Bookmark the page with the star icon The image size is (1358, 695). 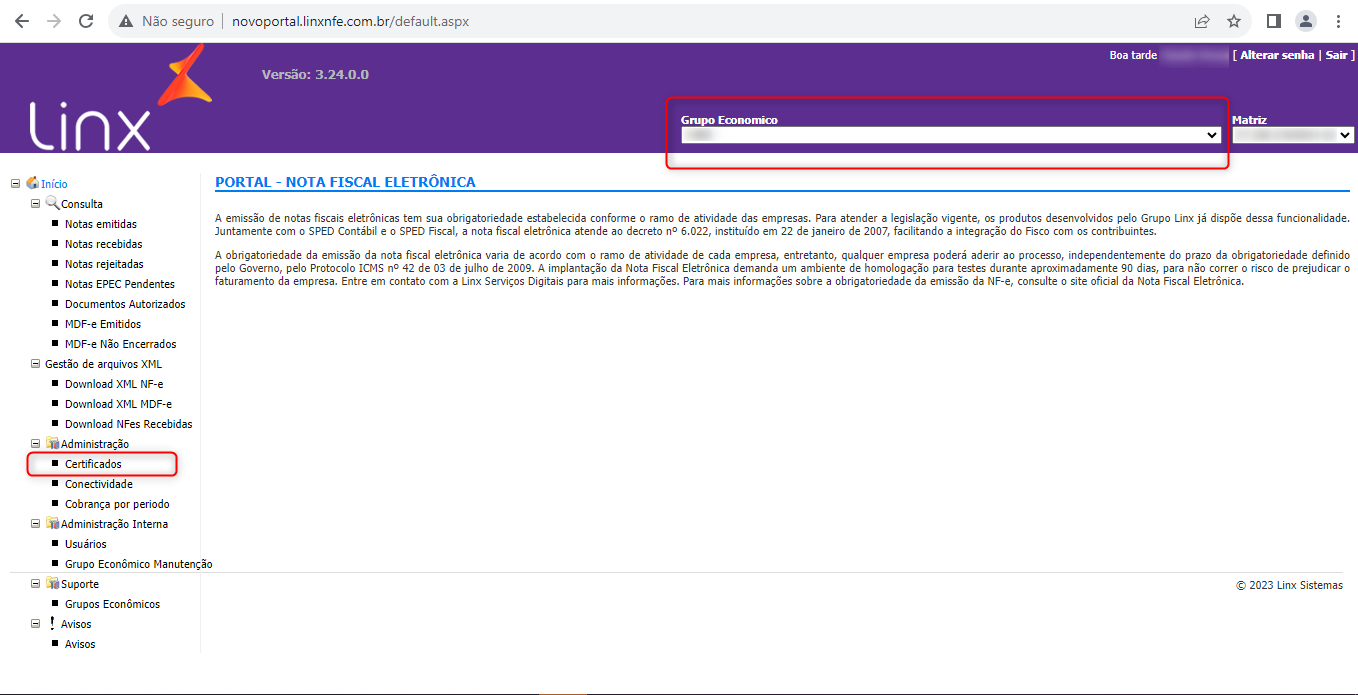point(1234,21)
